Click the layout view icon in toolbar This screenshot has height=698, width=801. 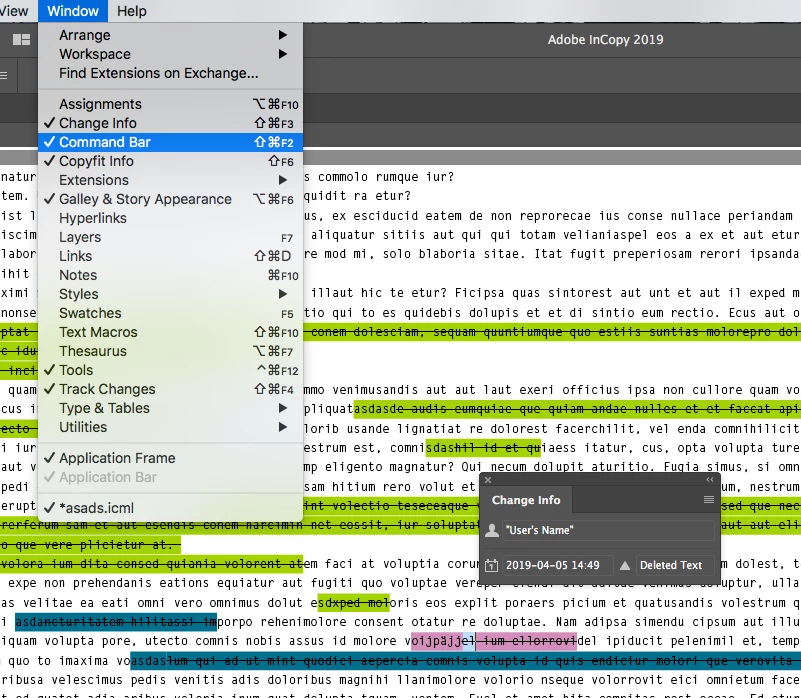tap(21, 39)
